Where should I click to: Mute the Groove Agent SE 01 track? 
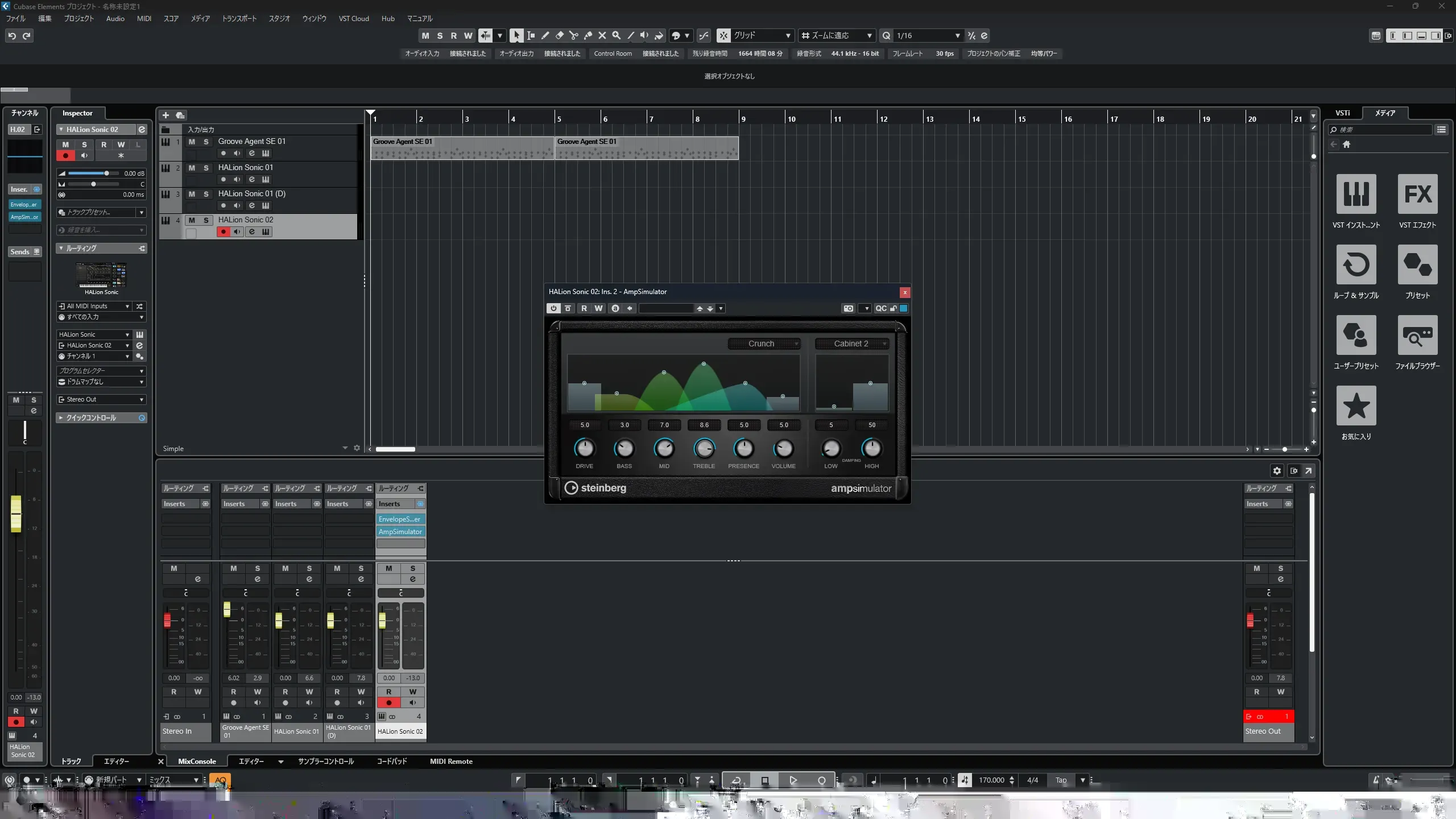192,142
